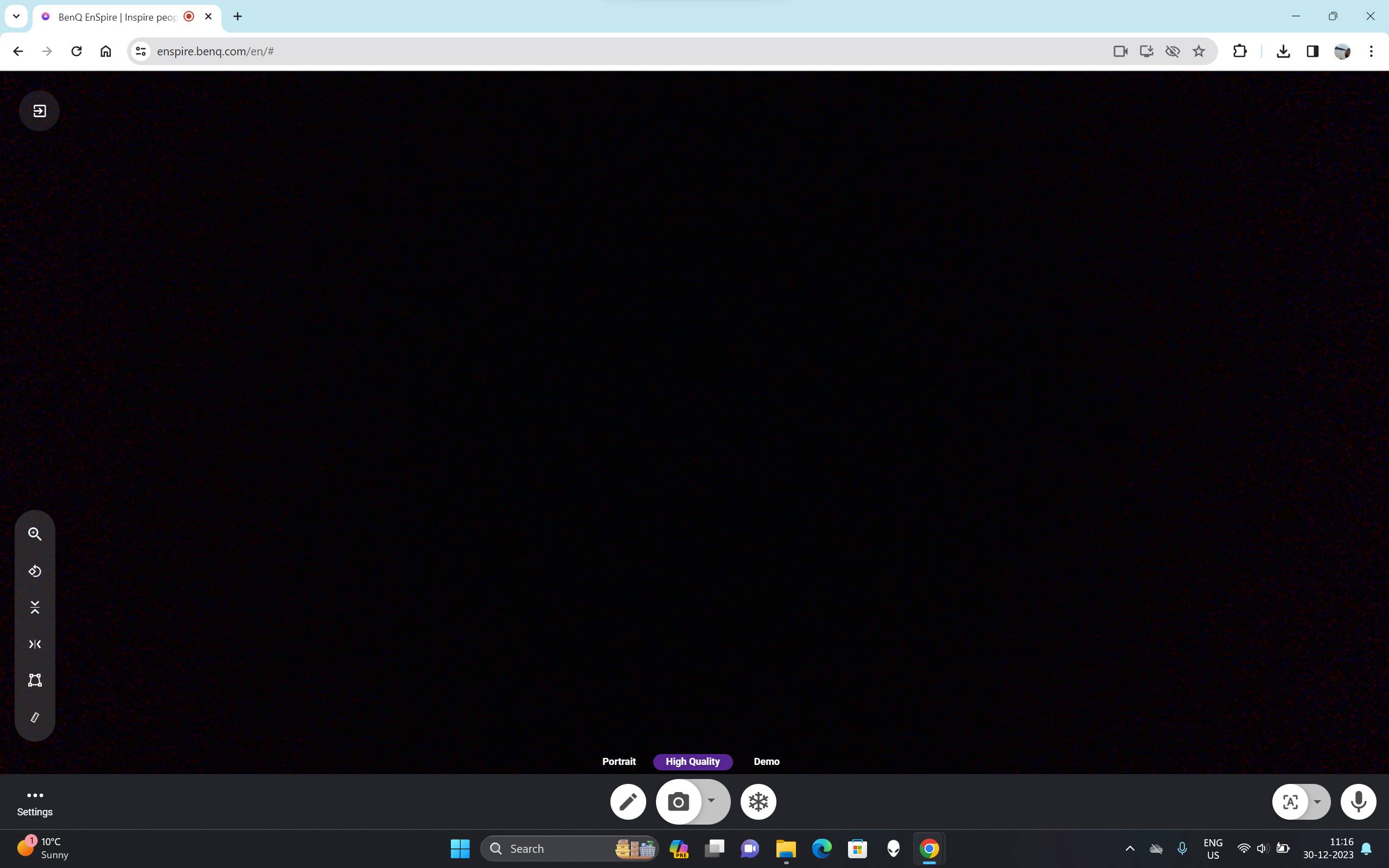Open the Settings menu

(x=34, y=802)
